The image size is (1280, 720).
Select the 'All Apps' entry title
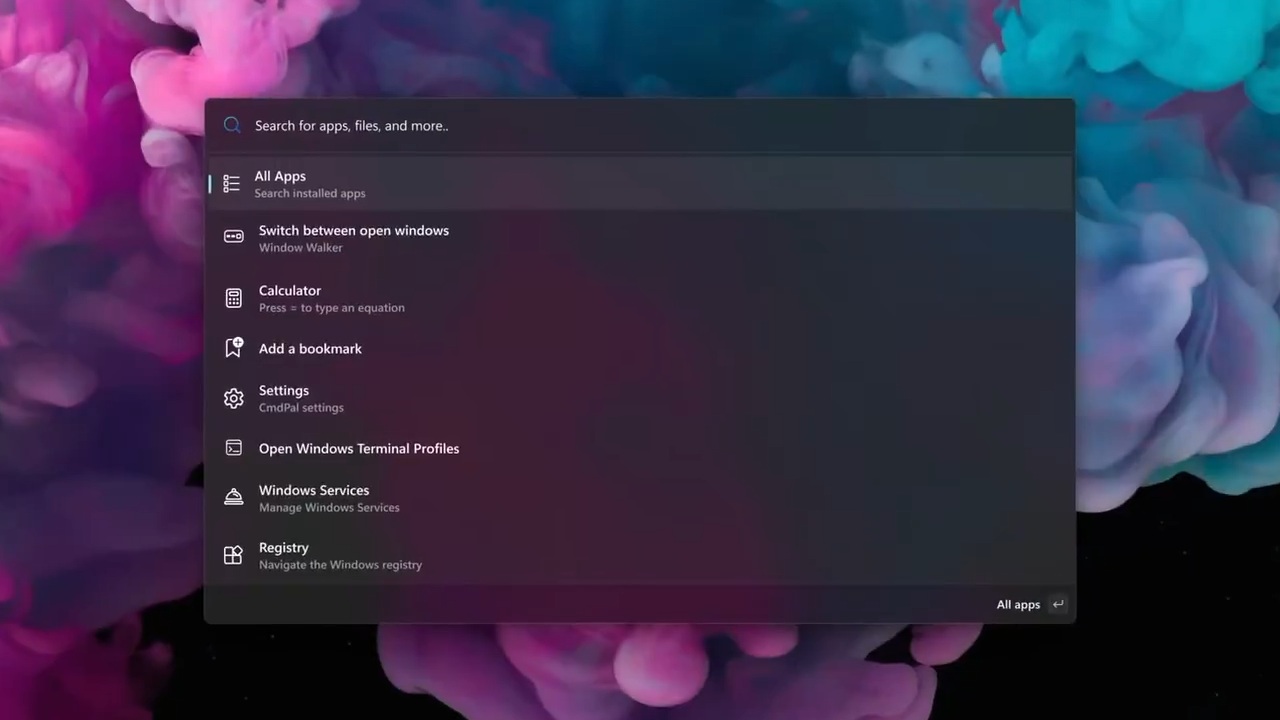tap(280, 176)
